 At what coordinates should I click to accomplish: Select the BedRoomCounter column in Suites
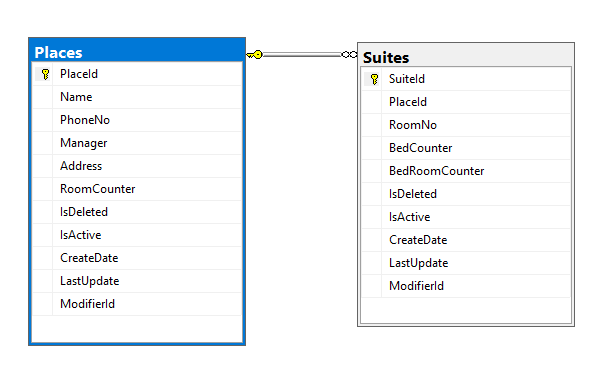(466, 171)
